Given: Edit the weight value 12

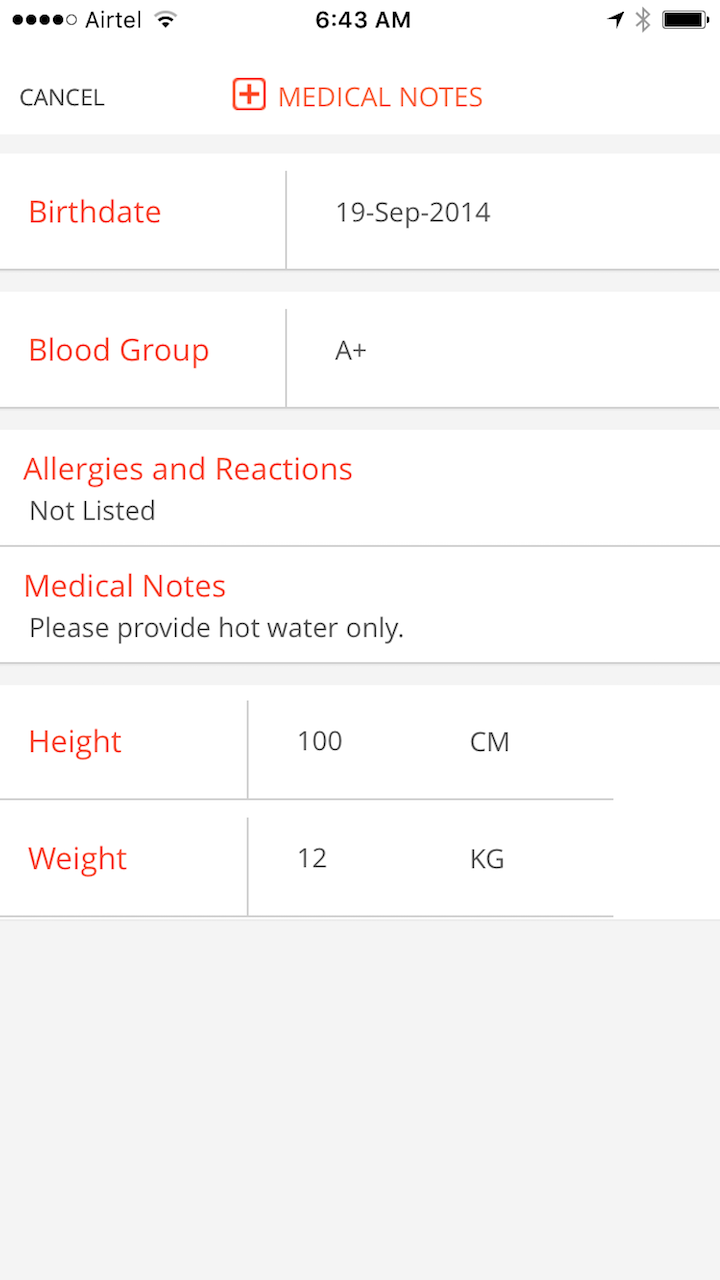Looking at the screenshot, I should 312,858.
